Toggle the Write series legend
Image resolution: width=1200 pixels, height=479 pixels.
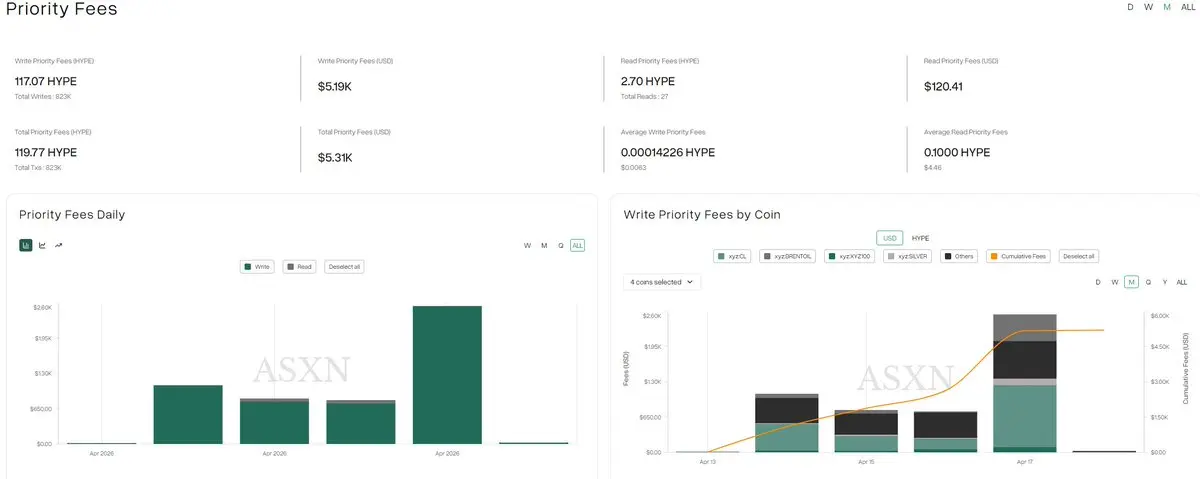point(258,267)
